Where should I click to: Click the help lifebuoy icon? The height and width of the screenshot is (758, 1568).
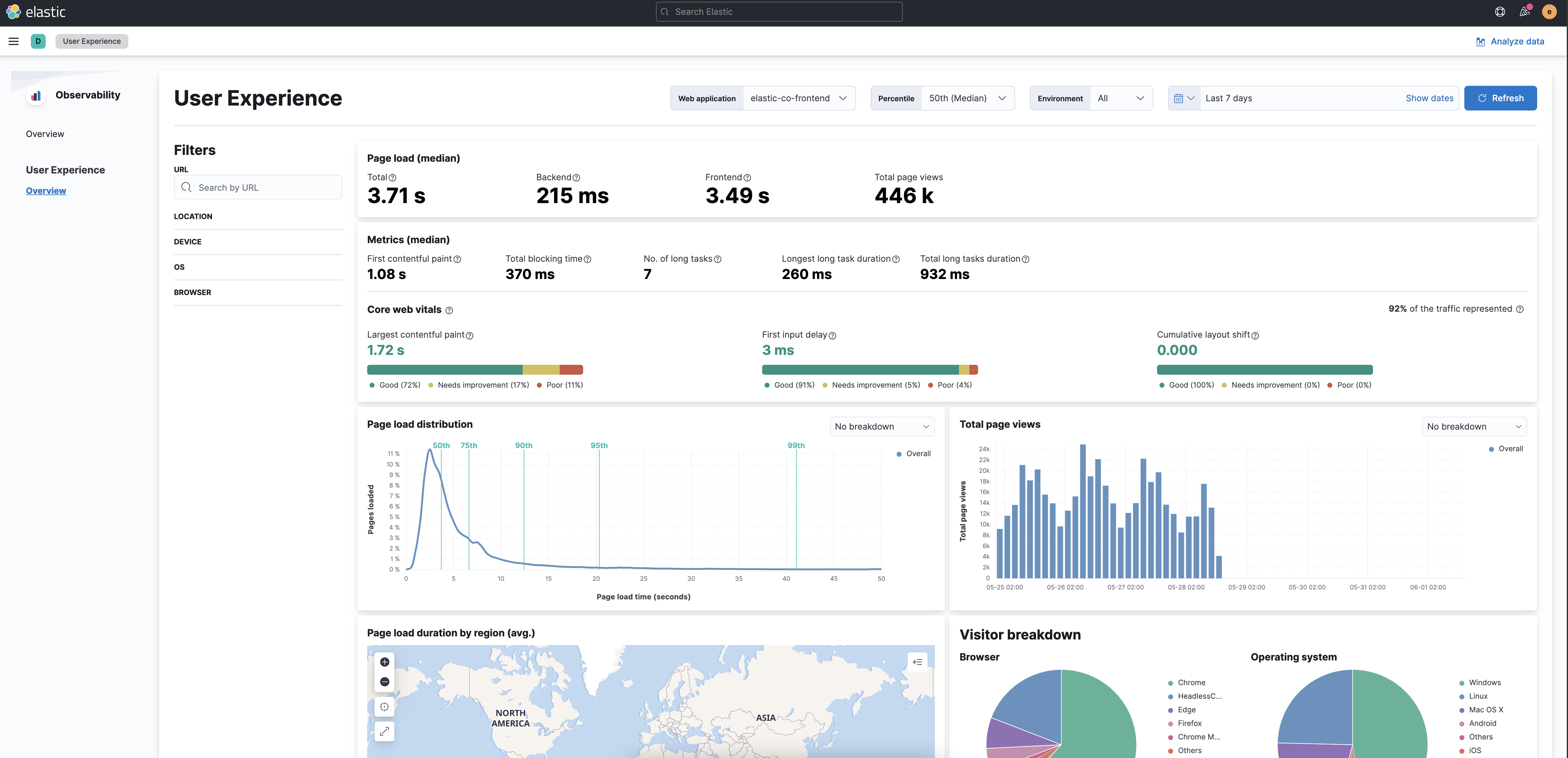(x=1500, y=11)
